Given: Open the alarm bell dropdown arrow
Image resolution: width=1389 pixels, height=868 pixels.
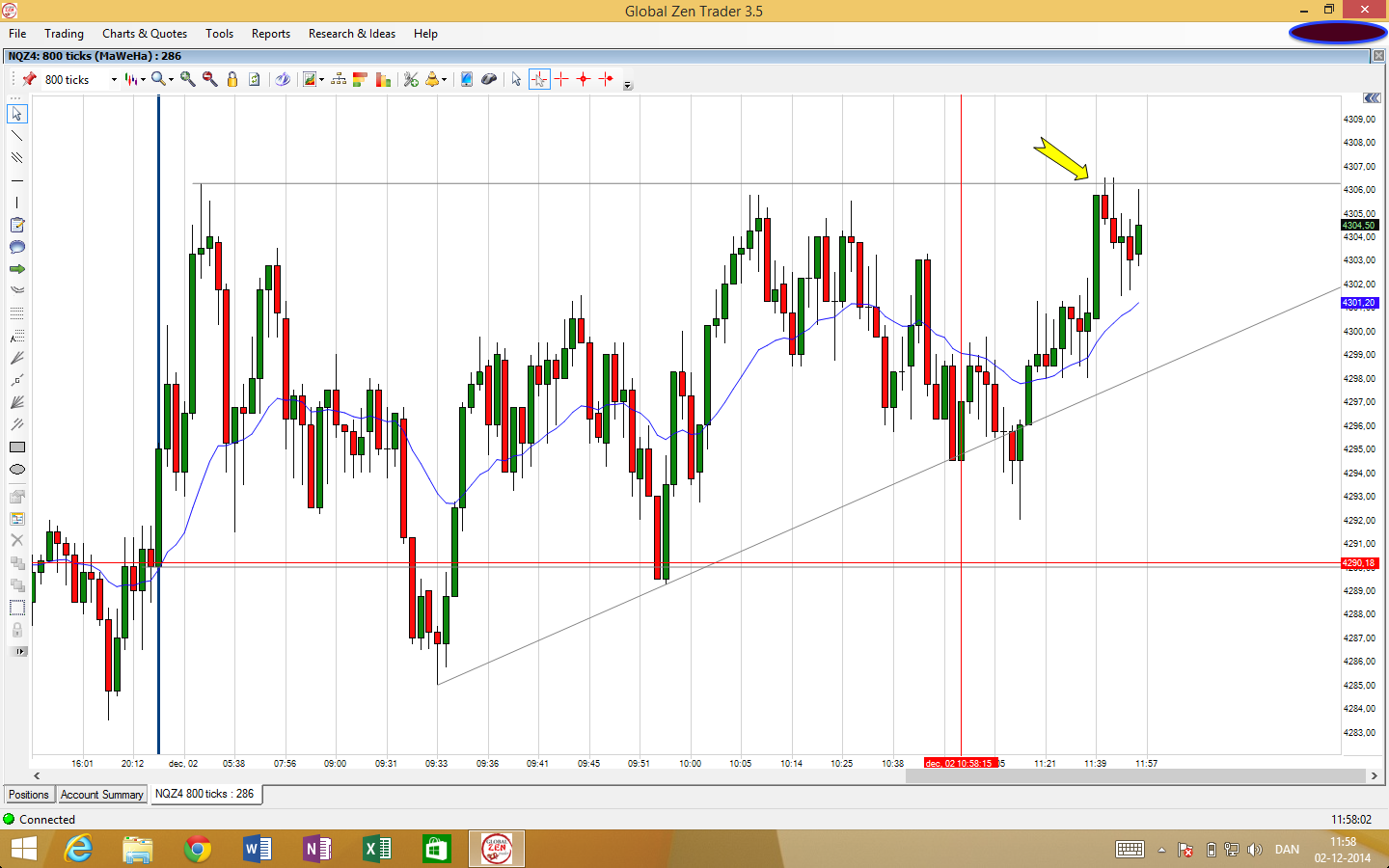Looking at the screenshot, I should coord(444,80).
